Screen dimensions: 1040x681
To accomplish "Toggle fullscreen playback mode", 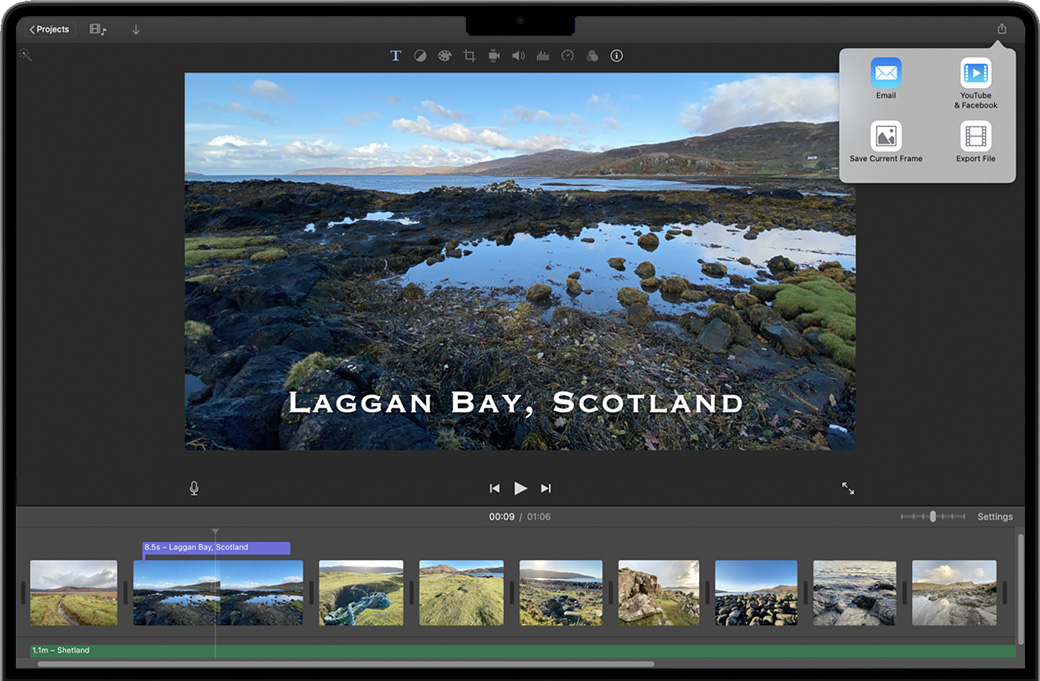I will point(848,488).
